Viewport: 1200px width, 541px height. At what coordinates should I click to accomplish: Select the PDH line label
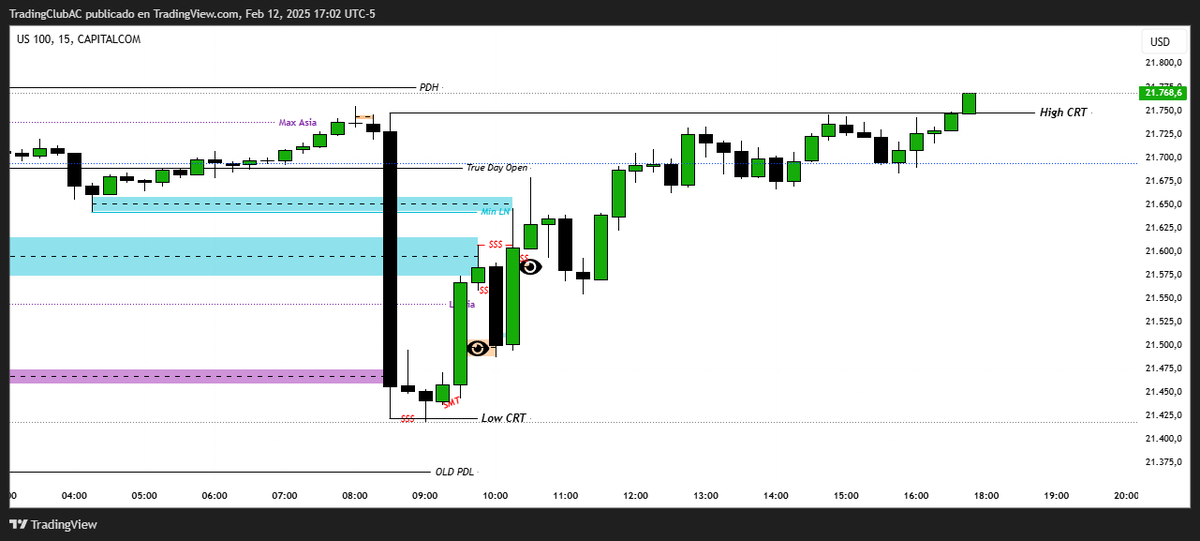pyautogui.click(x=429, y=88)
